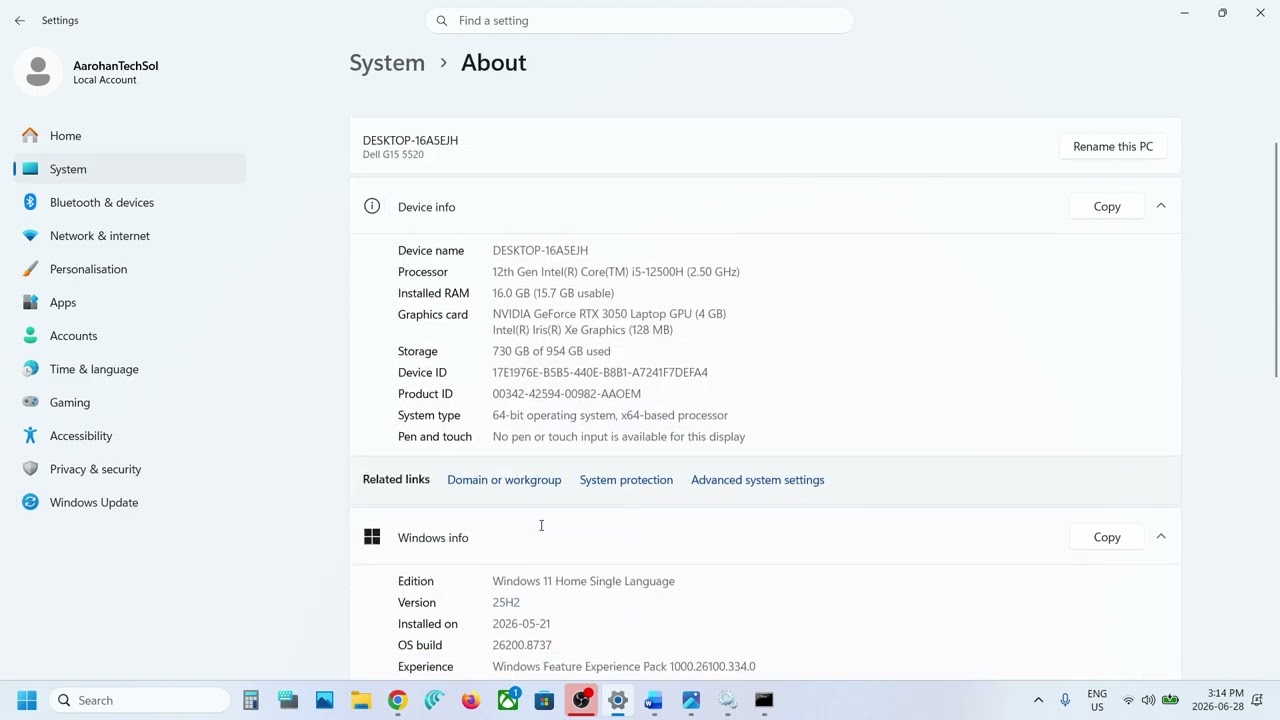Click the Product ID 00342-42594-00982-AAOEM

(x=566, y=394)
